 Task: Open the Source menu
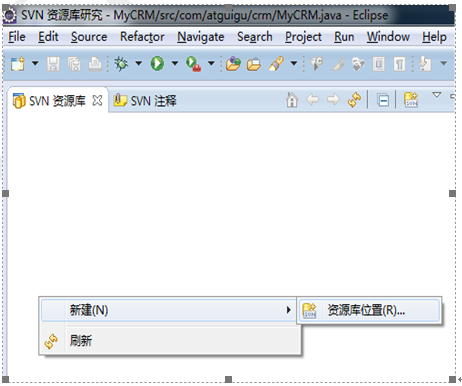coord(89,37)
